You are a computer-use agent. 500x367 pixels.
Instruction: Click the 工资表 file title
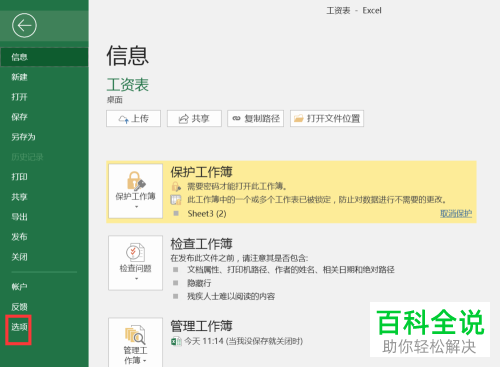pos(128,84)
